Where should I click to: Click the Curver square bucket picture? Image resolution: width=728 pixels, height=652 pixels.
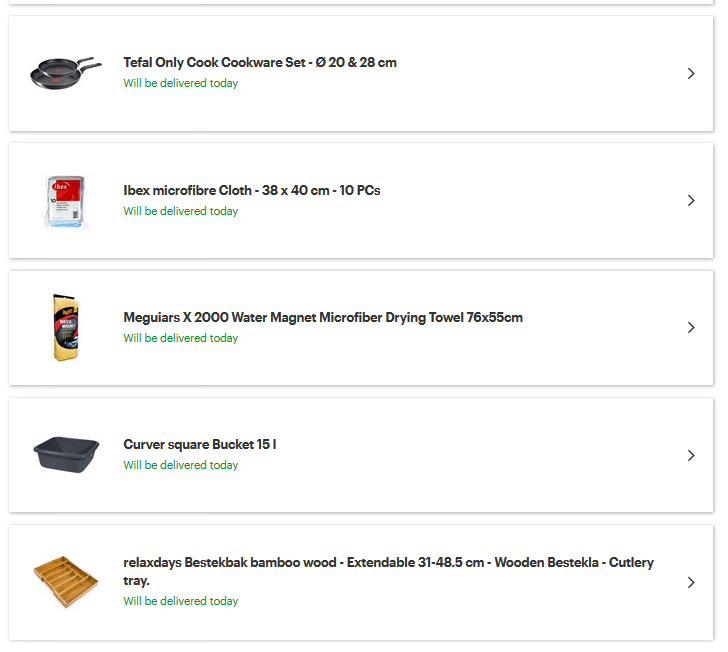point(65,454)
